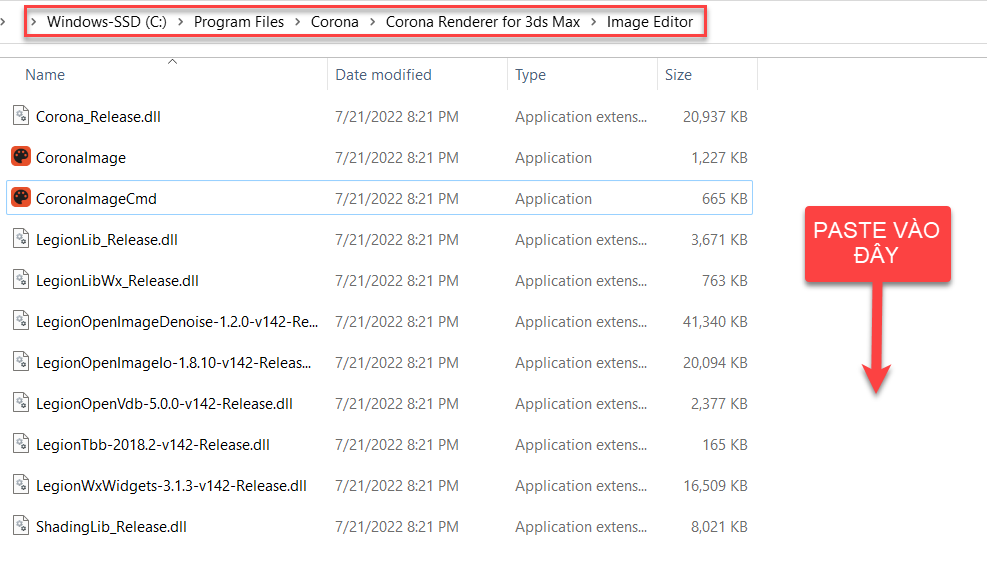Navigate to Program Files breadcrumb
The height and width of the screenshot is (580, 987).
(239, 22)
